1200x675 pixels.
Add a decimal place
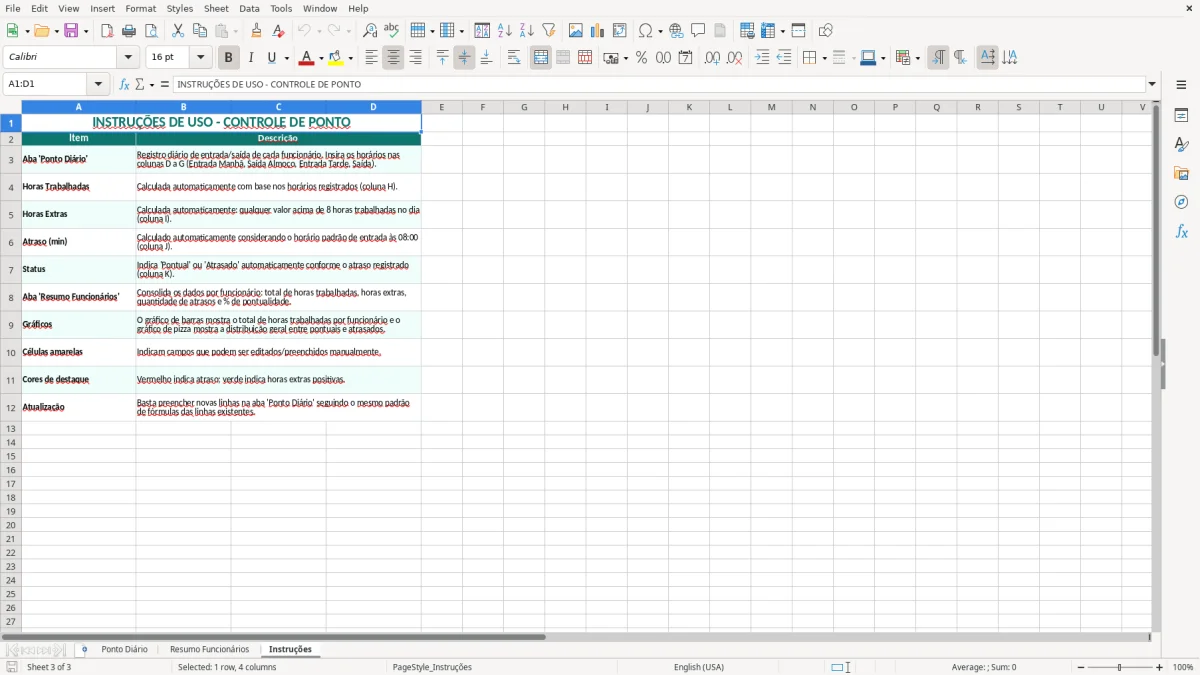pos(712,58)
